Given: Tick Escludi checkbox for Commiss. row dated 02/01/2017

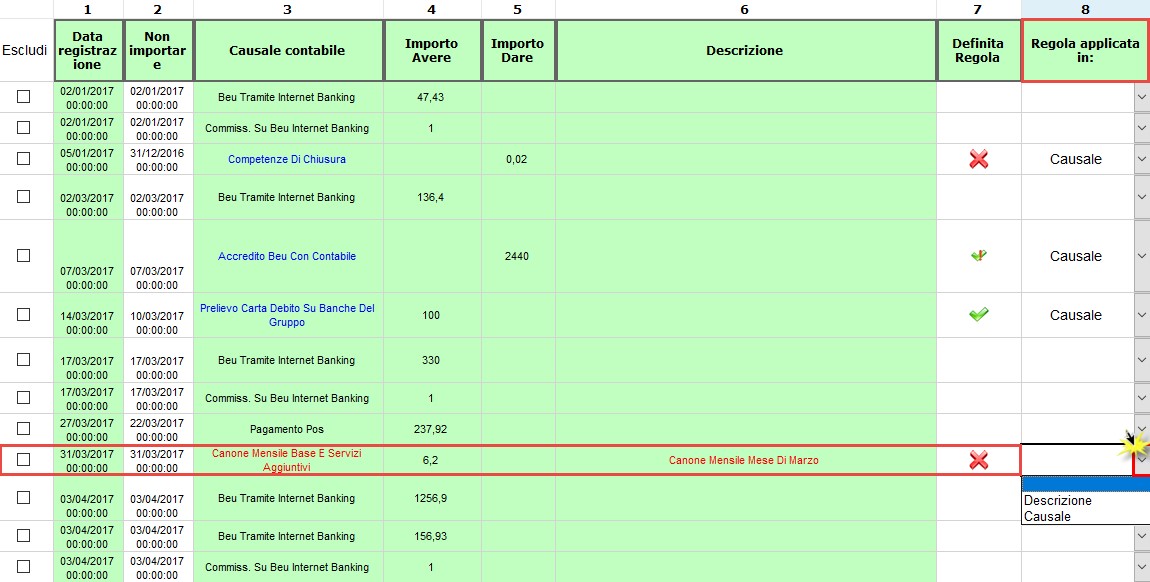Looking at the screenshot, I should pyautogui.click(x=23, y=128).
